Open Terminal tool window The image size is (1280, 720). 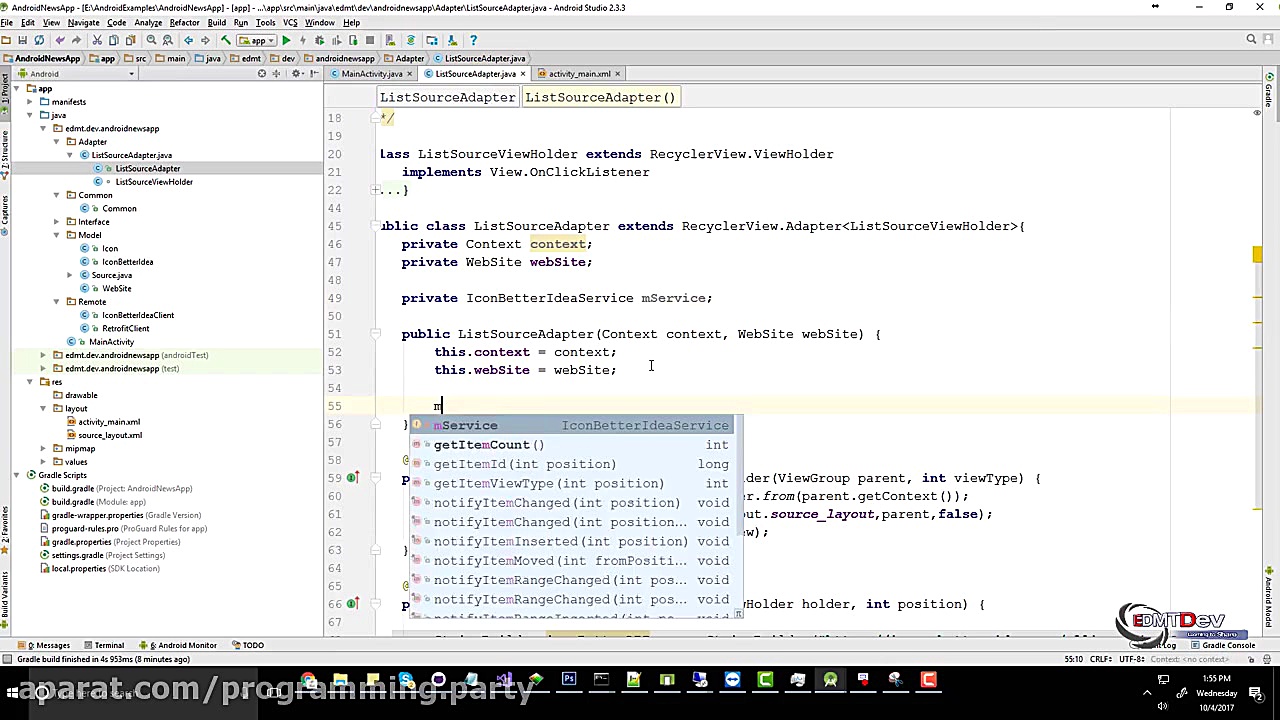[104, 645]
